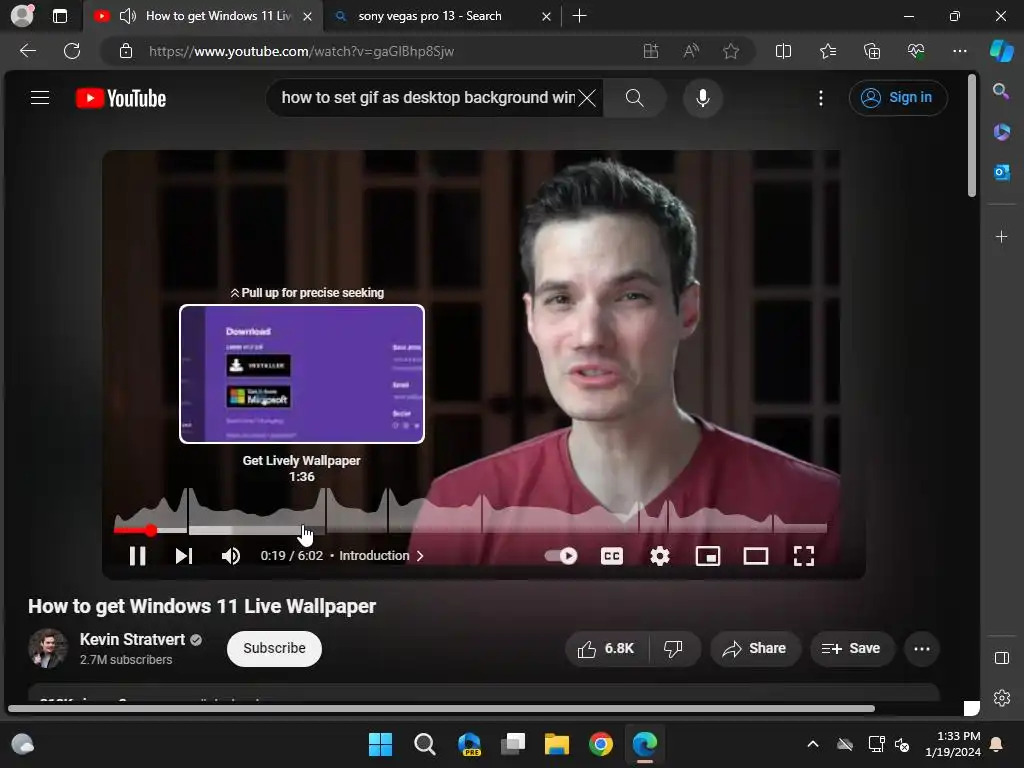Click the Get Lively Wallpaper preview thumbnail

coord(302,374)
